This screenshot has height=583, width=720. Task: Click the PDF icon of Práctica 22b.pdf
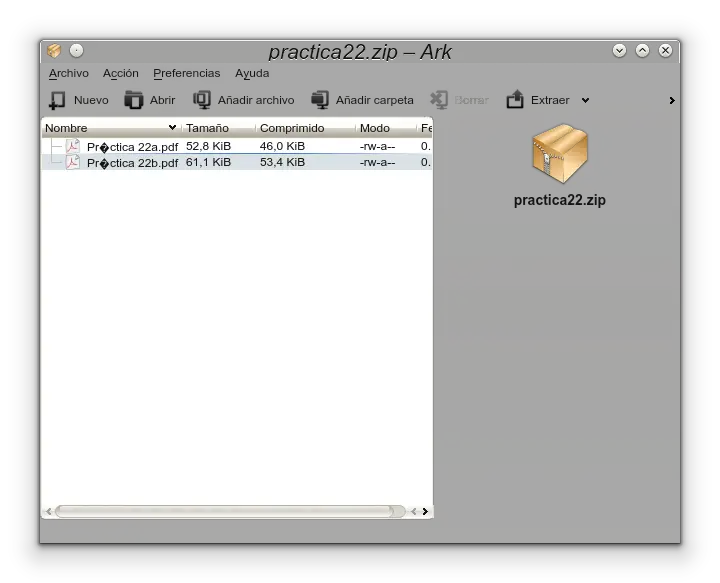pyautogui.click(x=73, y=163)
